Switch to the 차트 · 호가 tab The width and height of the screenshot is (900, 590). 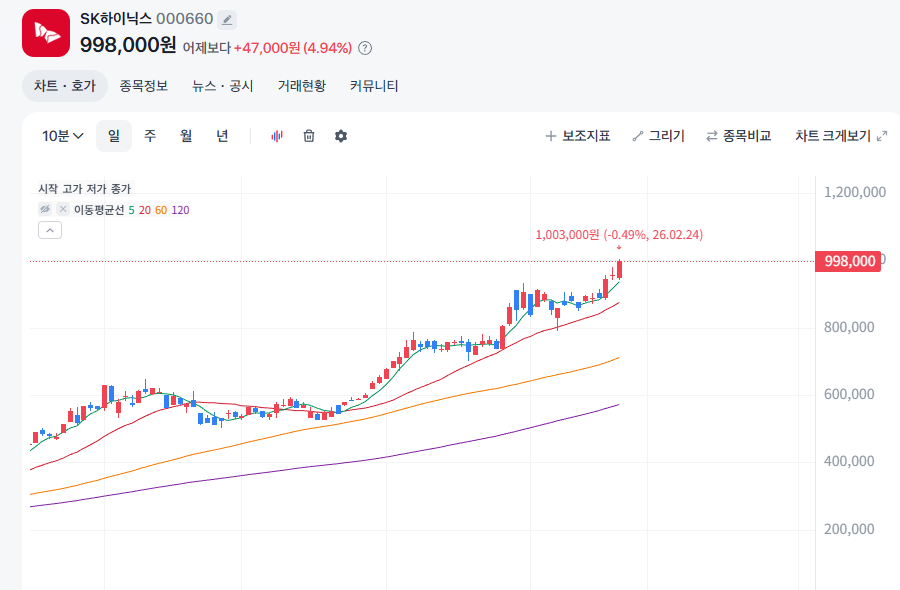click(x=65, y=86)
